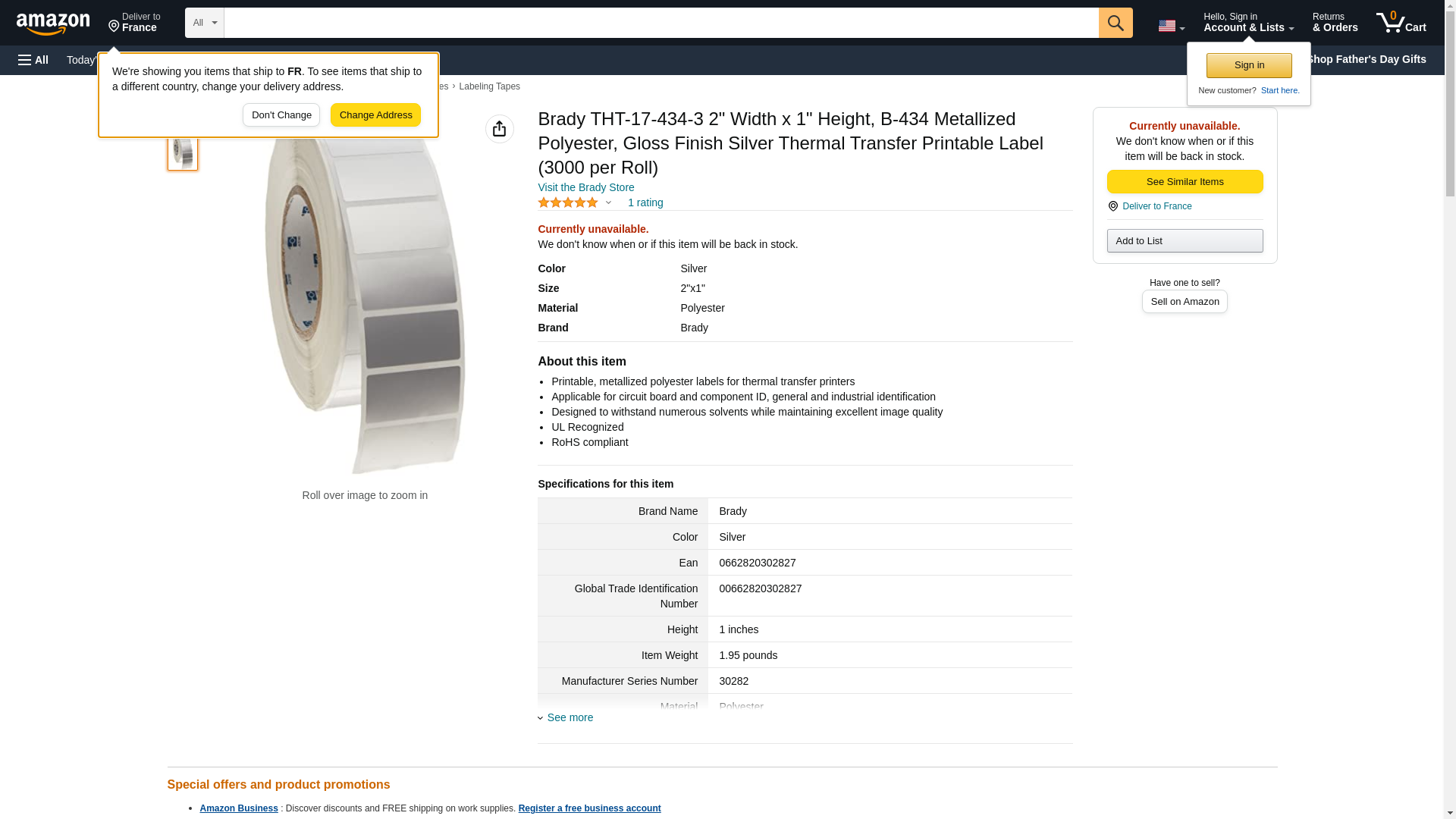Viewport: 1456px width, 819px height.
Task: Open the search category All dropdown
Action: click(x=204, y=23)
